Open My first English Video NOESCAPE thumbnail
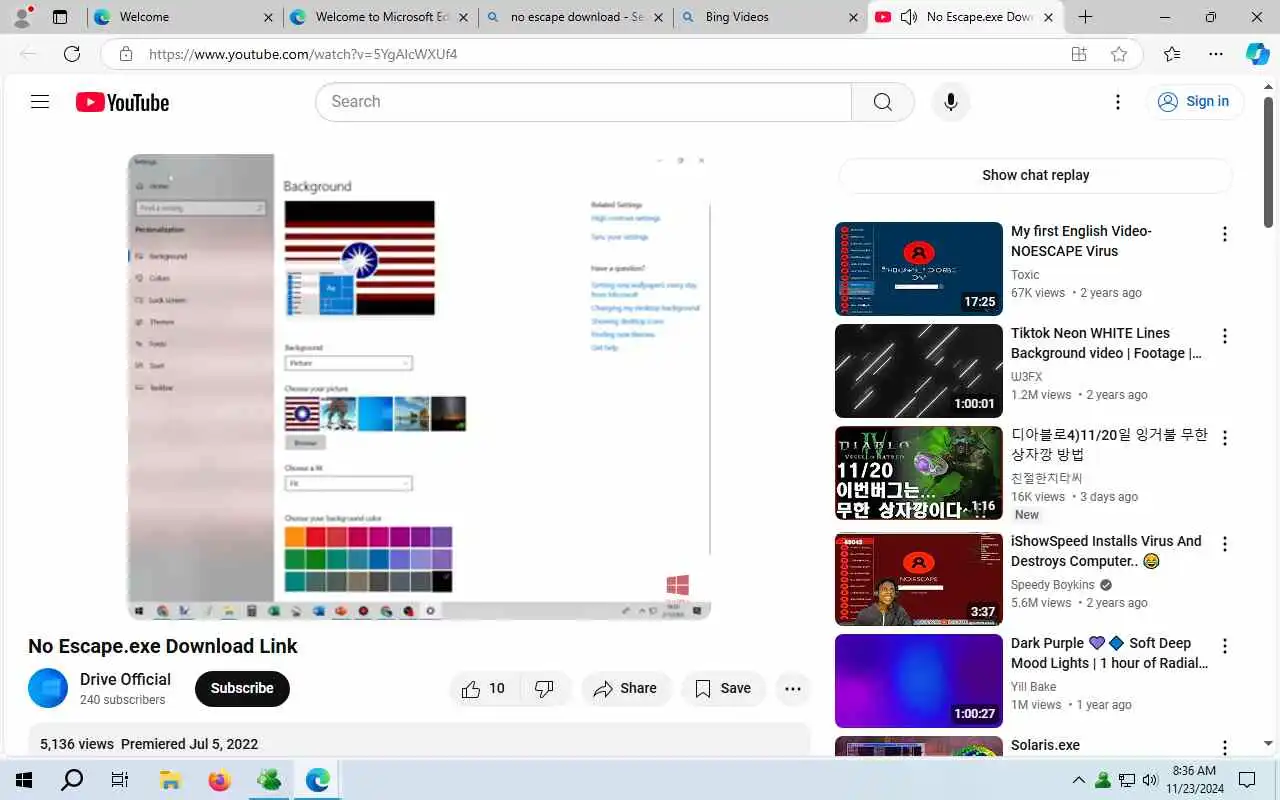Screen dimensions: 1280x800 [x=918, y=269]
